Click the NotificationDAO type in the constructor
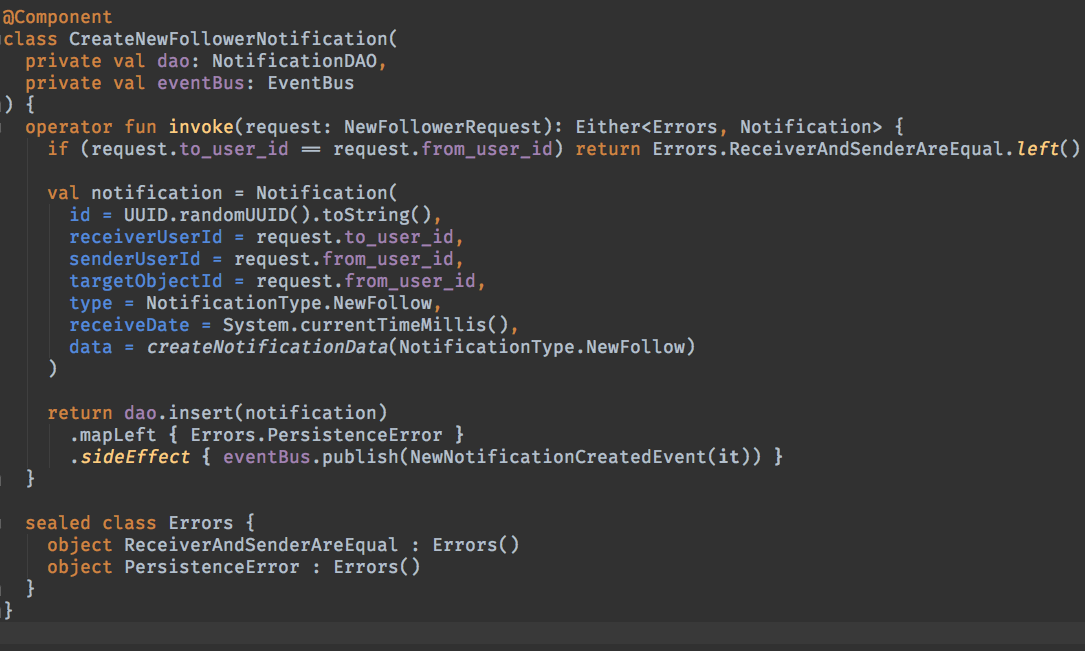Screen dimensions: 1085x651 pyautogui.click(x=295, y=61)
